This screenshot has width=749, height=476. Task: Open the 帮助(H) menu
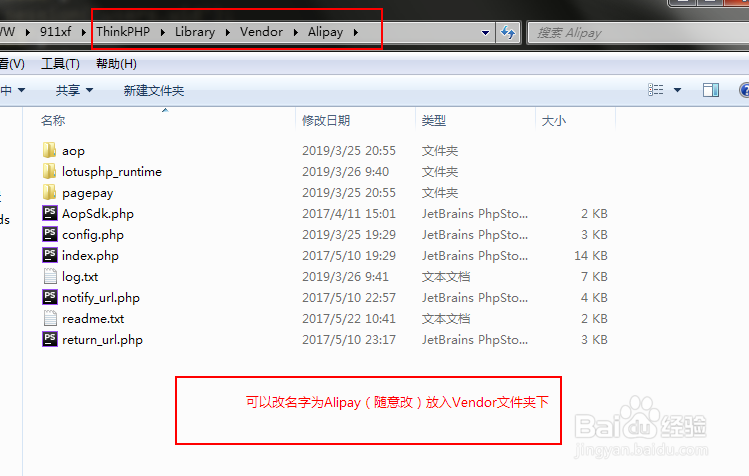116,64
